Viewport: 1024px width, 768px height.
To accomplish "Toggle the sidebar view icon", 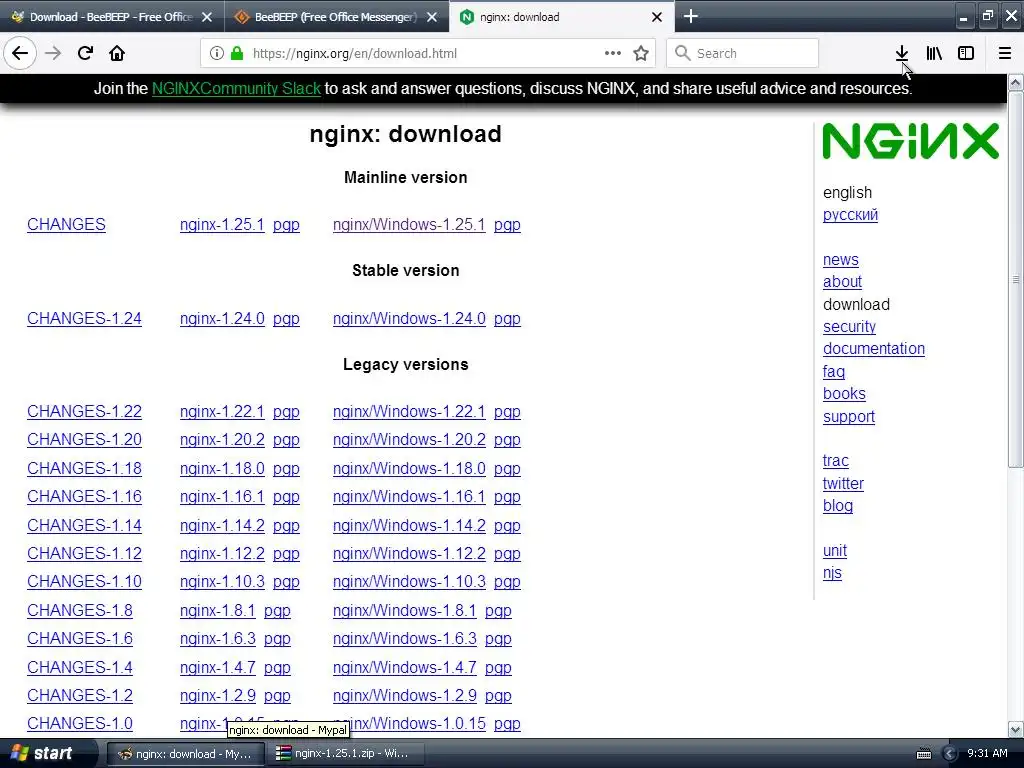I will point(966,54).
